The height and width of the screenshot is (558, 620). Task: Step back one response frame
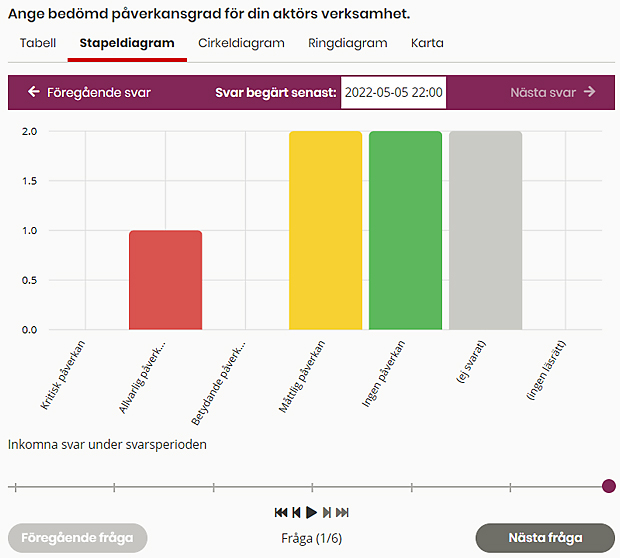(x=296, y=512)
